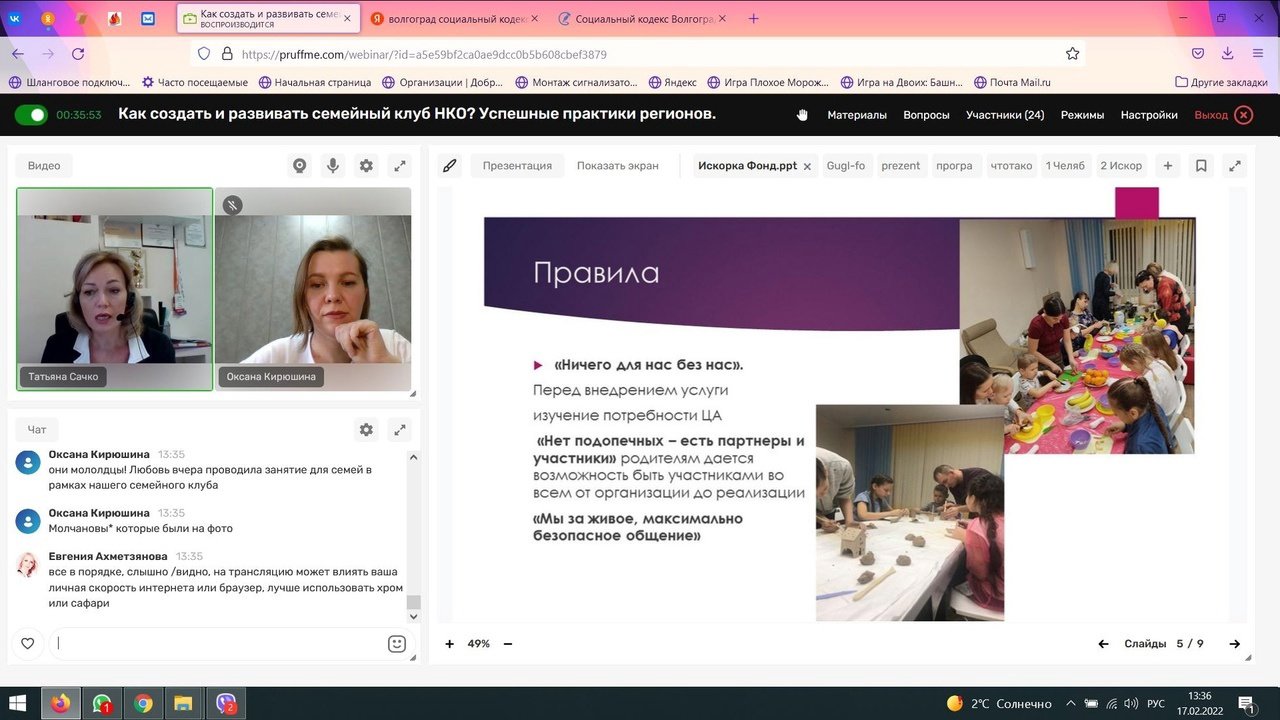Open Режимы menu
Image resolution: width=1280 pixels, height=720 pixels.
[1082, 115]
